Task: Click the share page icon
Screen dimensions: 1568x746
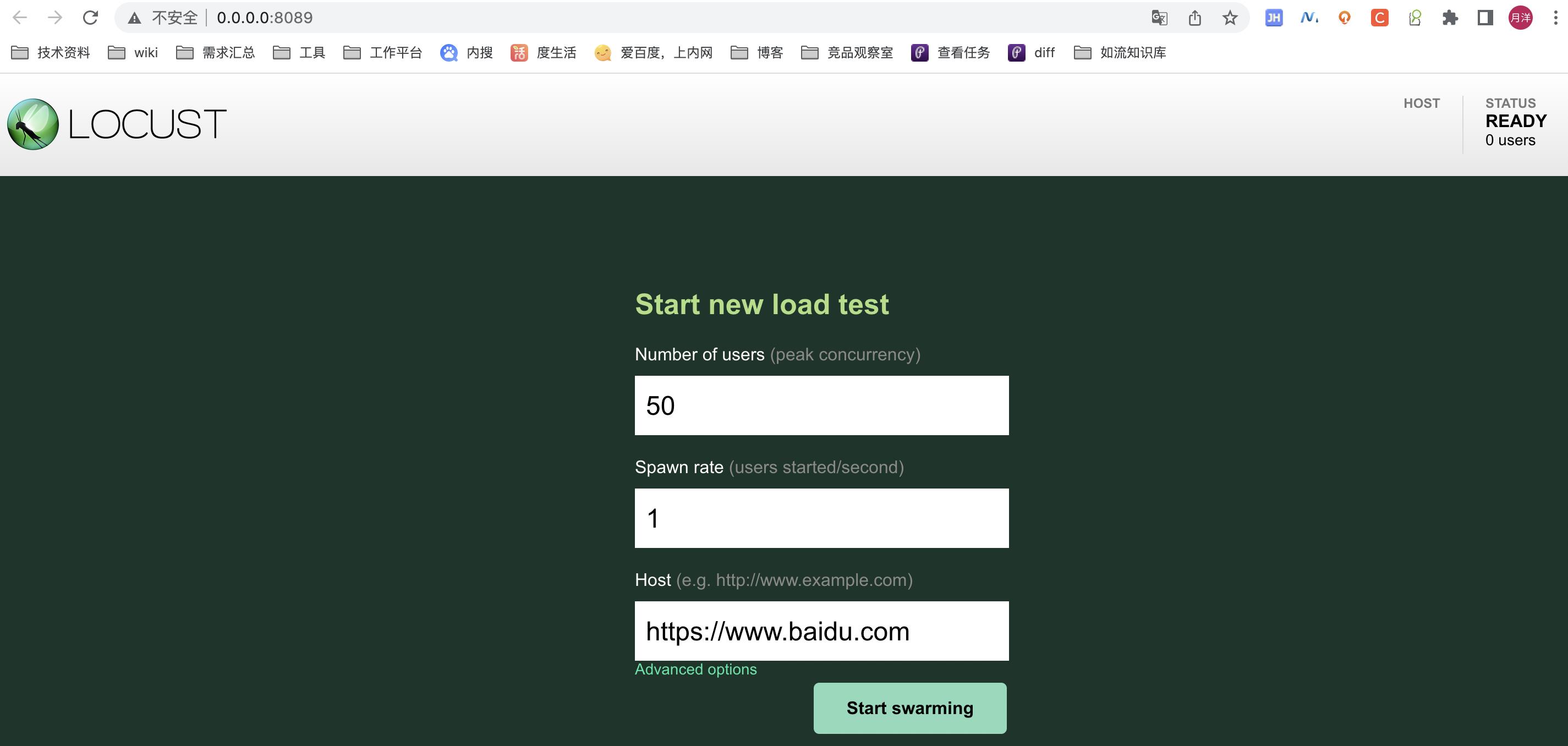Action: (1195, 18)
